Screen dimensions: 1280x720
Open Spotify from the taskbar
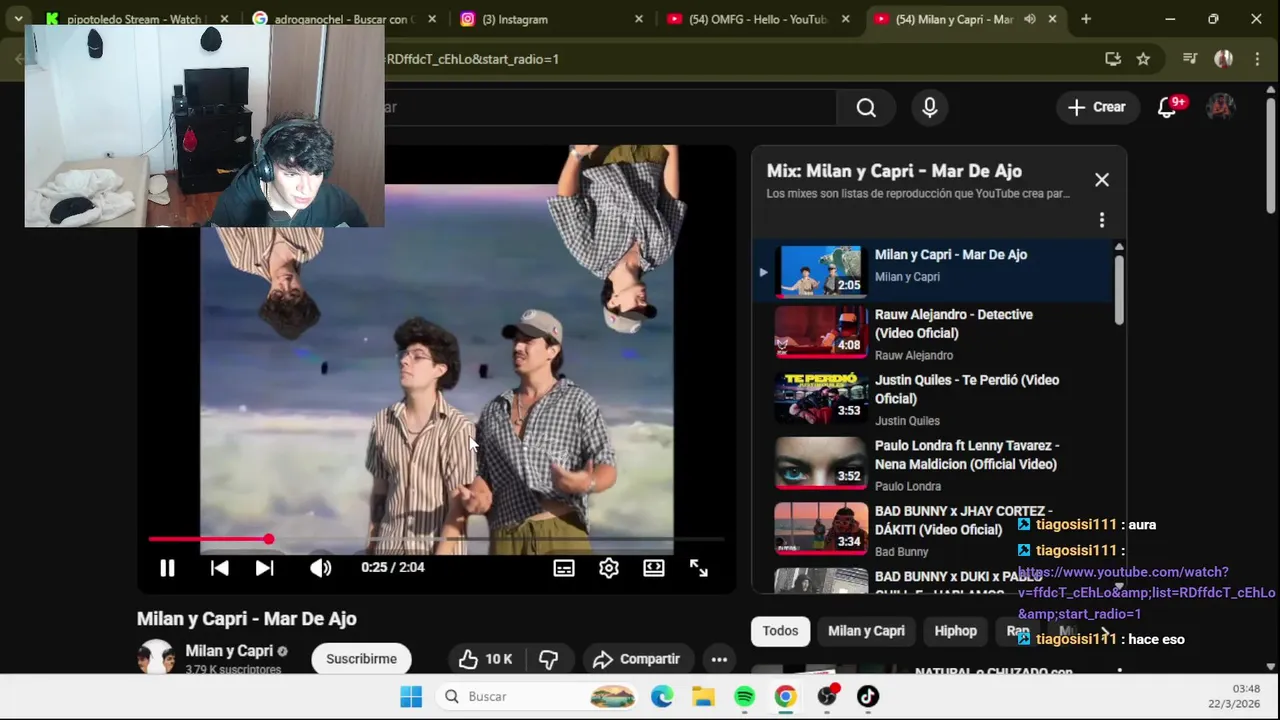coord(745,697)
